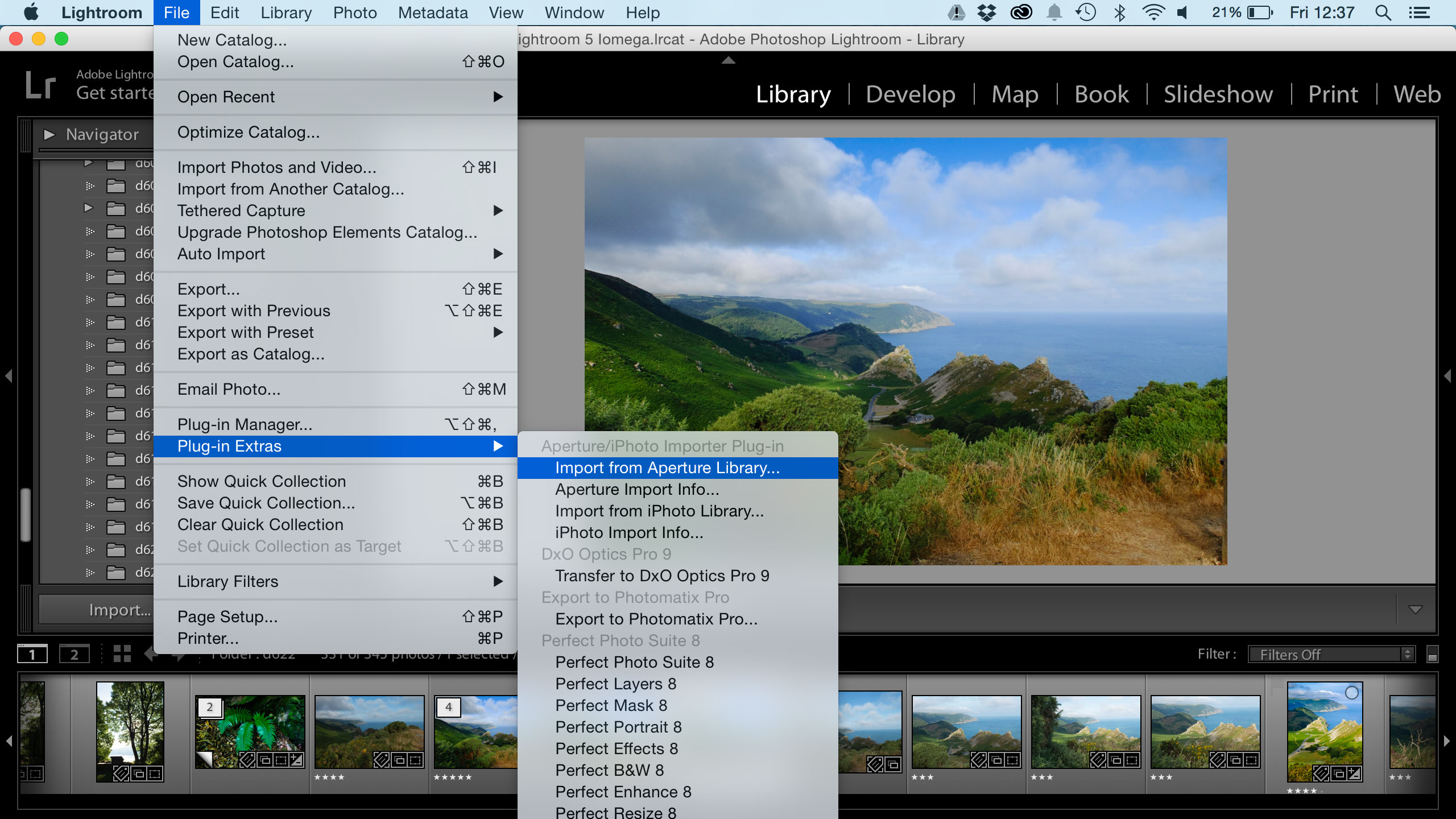The width and height of the screenshot is (1456, 819).
Task: Click the volume speaker icon
Action: click(1183, 13)
